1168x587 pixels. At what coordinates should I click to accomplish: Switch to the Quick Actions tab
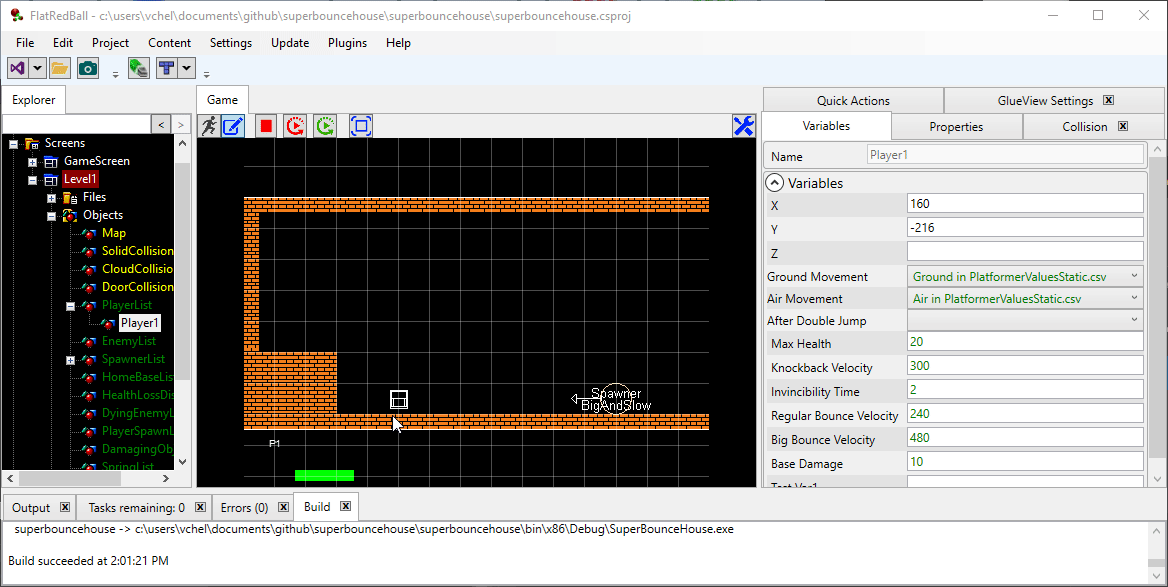pos(853,101)
